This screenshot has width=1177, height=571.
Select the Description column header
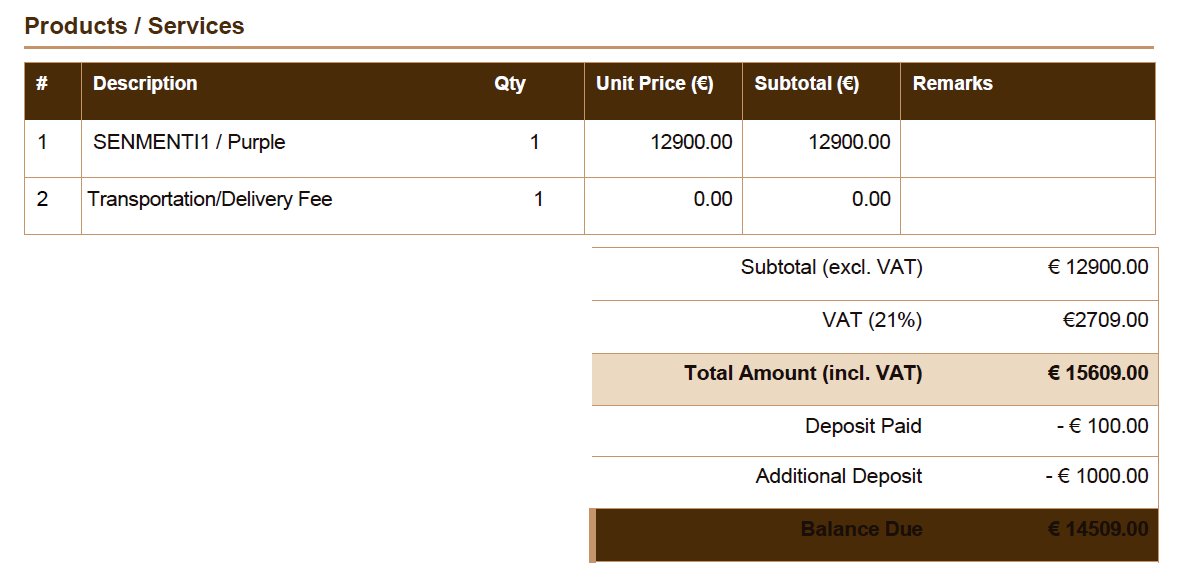tap(145, 83)
